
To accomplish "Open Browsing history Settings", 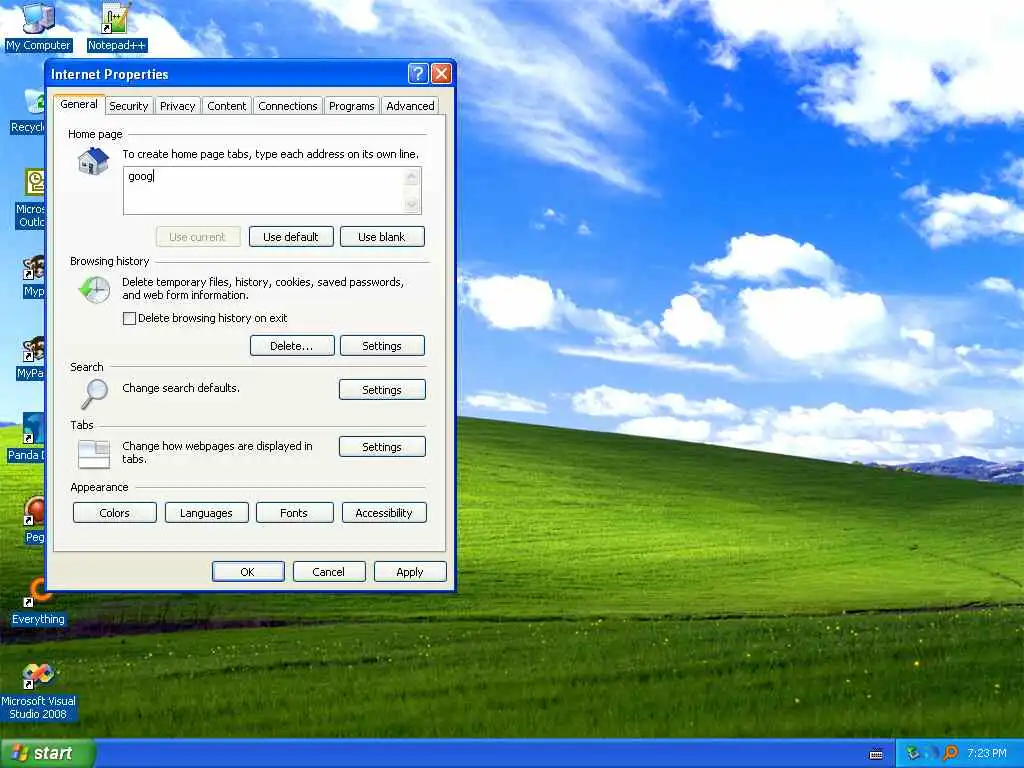I will [382, 346].
